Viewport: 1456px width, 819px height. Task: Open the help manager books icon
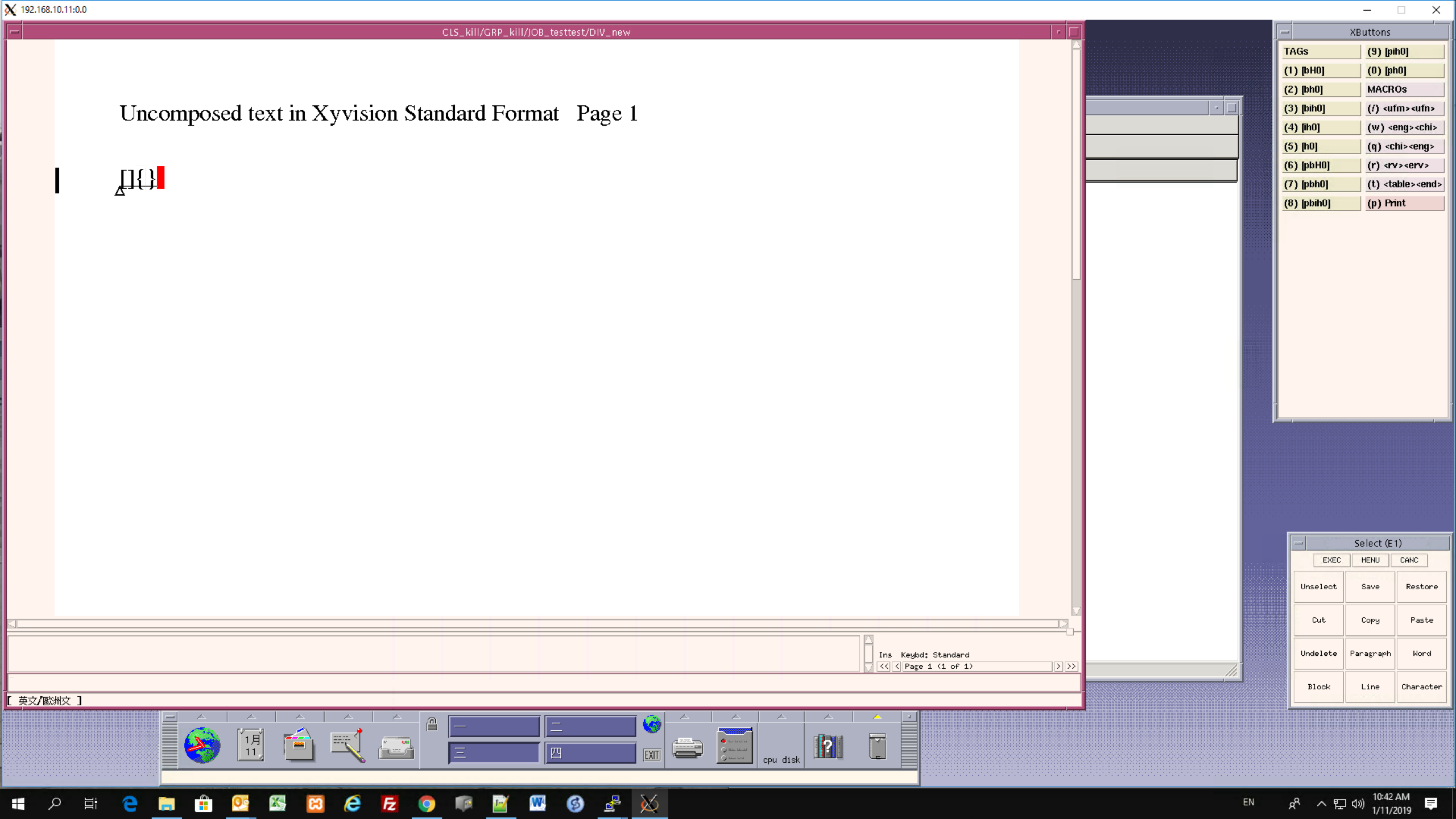pos(828,746)
